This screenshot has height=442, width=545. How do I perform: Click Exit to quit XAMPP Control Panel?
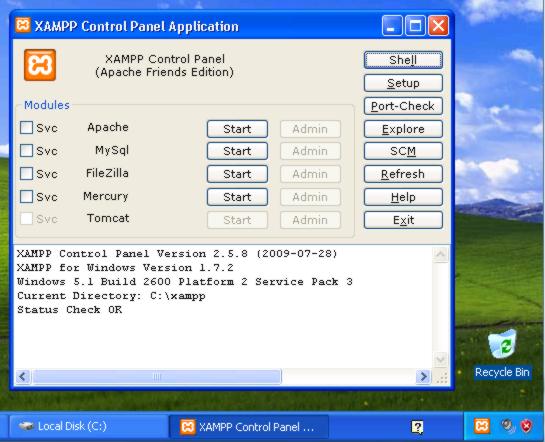pos(403,220)
